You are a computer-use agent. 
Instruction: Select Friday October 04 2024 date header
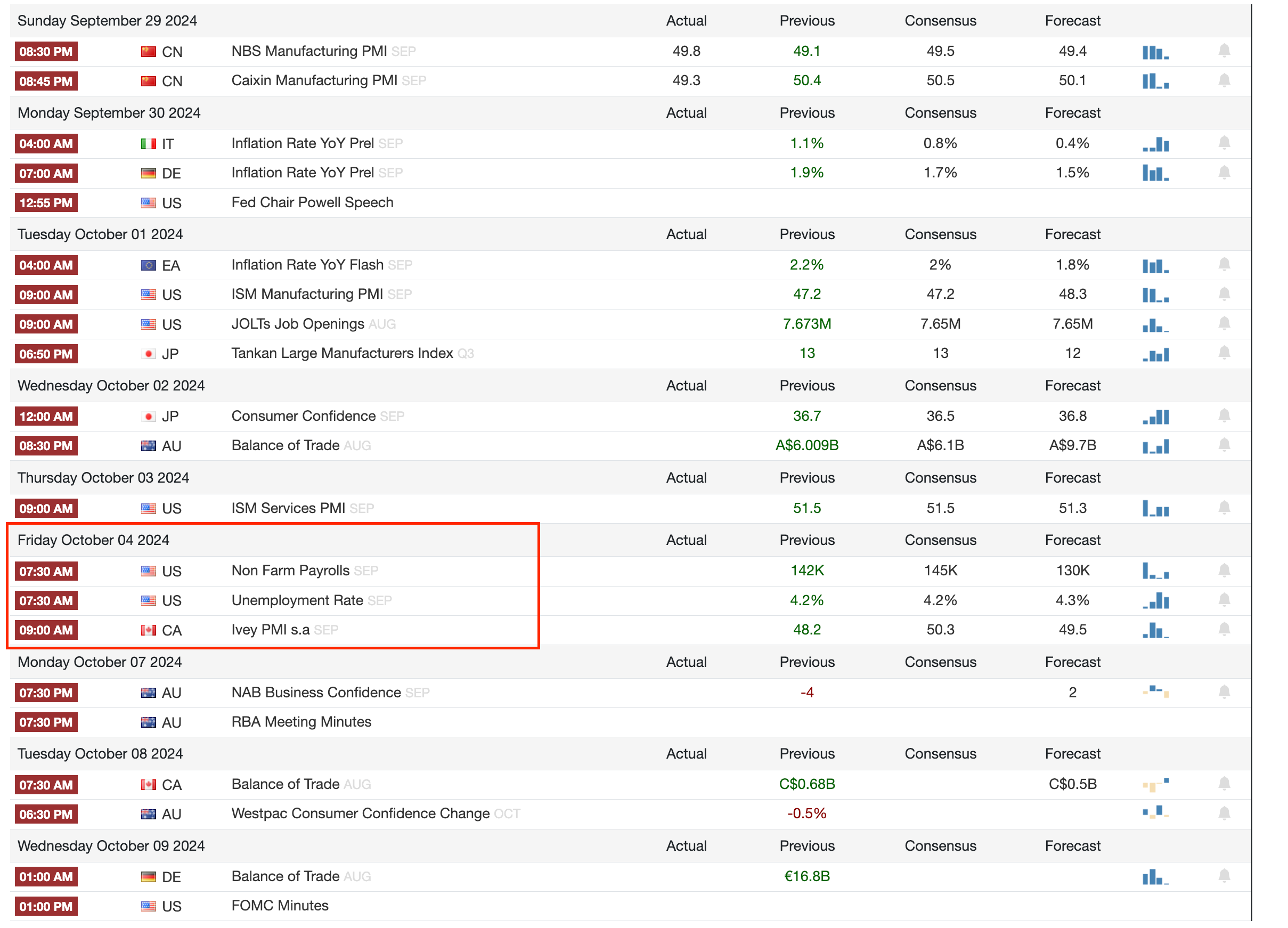[93, 540]
